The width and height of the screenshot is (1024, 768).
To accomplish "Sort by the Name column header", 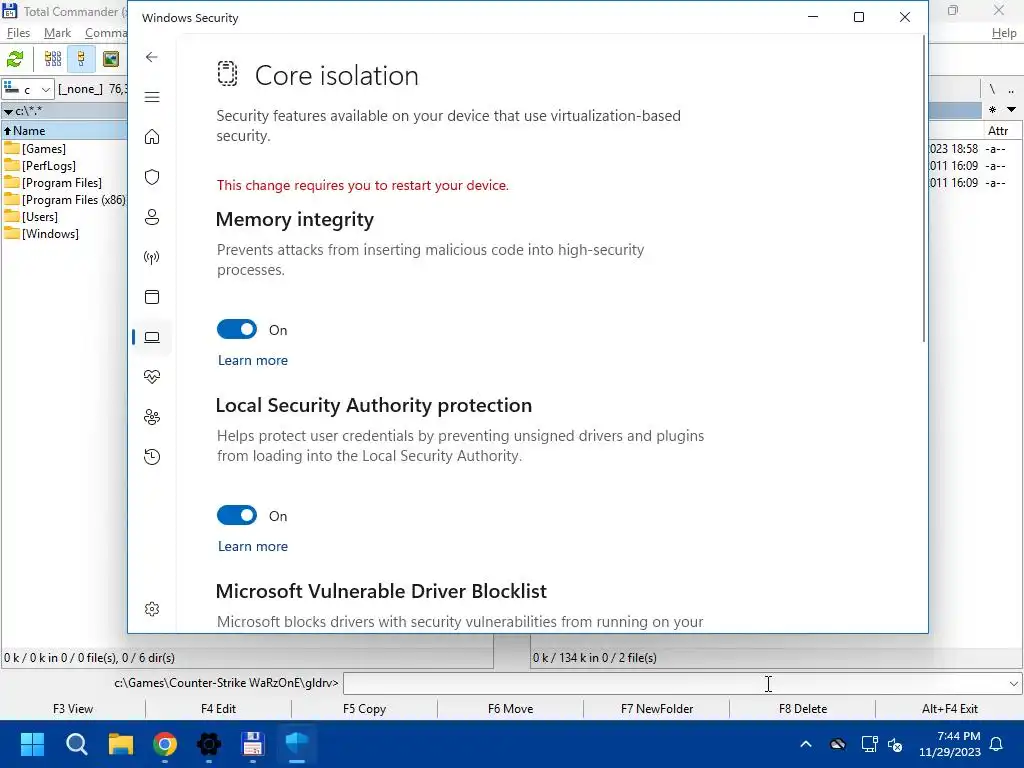I will (64, 131).
